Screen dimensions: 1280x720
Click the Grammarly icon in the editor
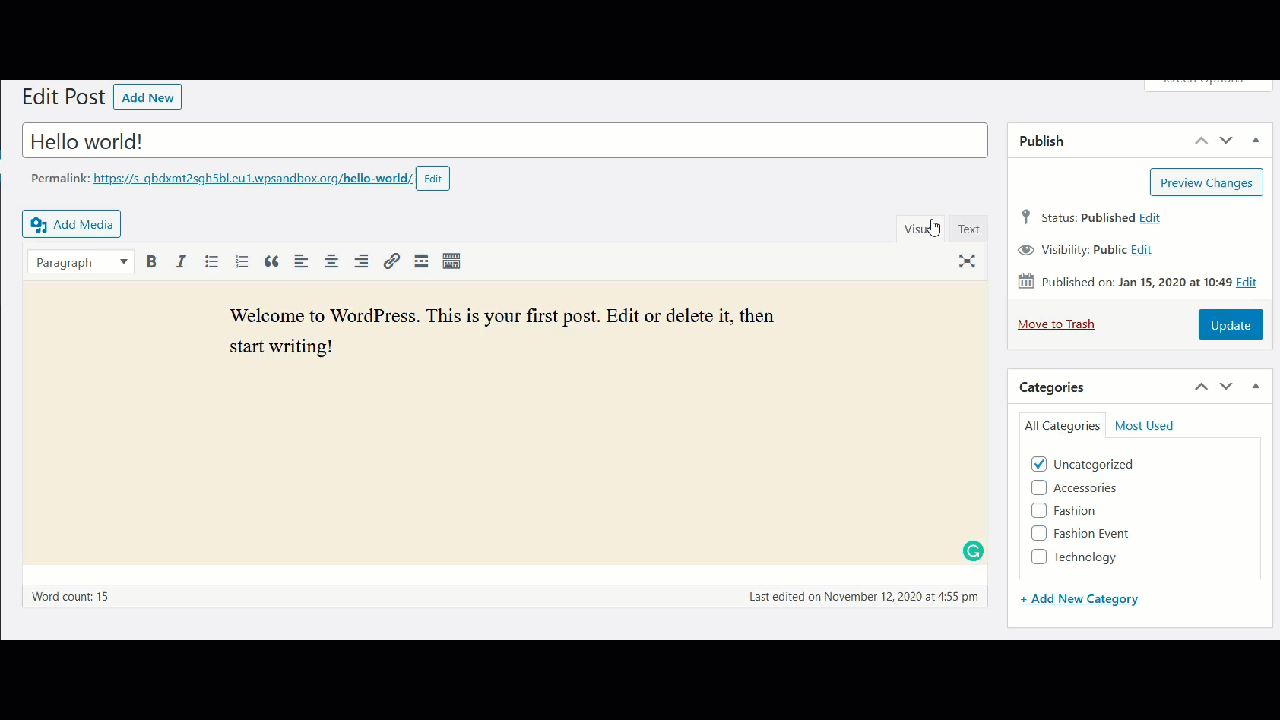[x=972, y=550]
